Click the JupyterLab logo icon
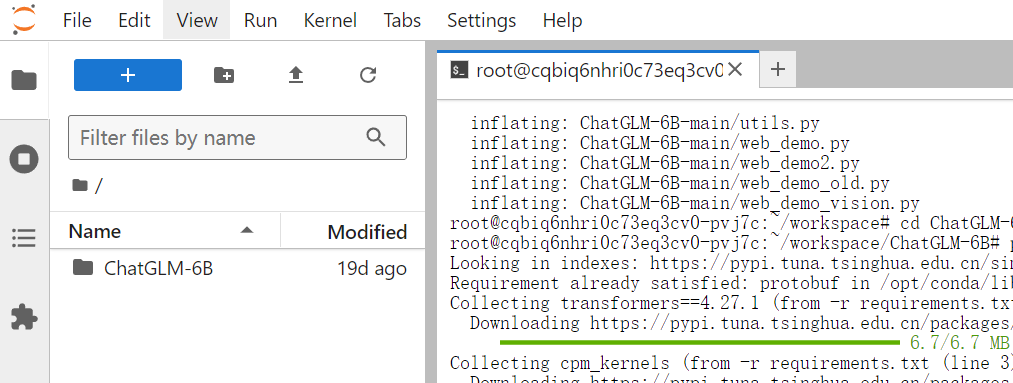Image resolution: width=1013 pixels, height=383 pixels. [25, 20]
